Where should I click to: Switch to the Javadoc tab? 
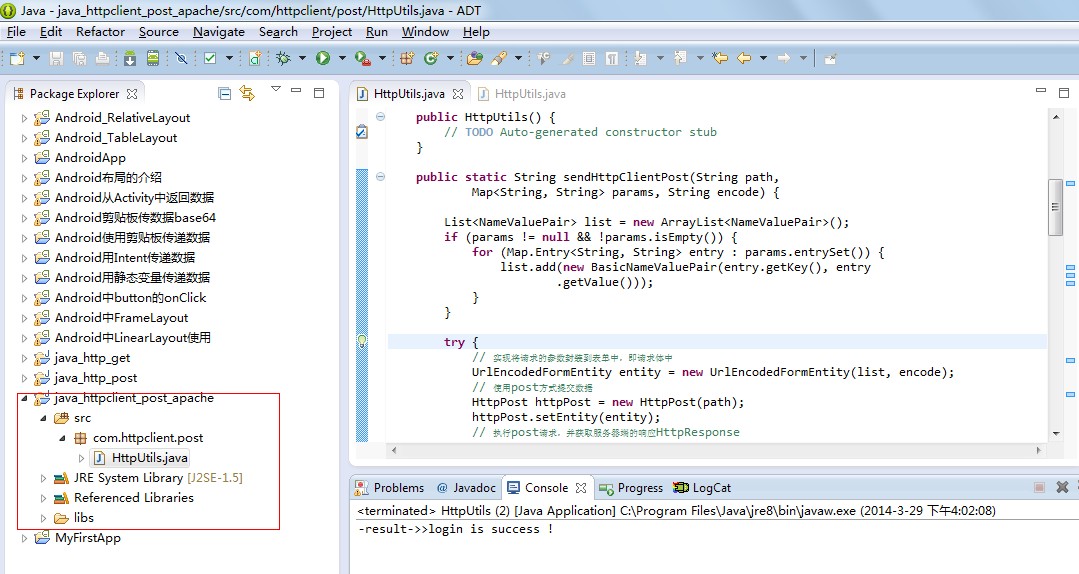[x=466, y=487]
